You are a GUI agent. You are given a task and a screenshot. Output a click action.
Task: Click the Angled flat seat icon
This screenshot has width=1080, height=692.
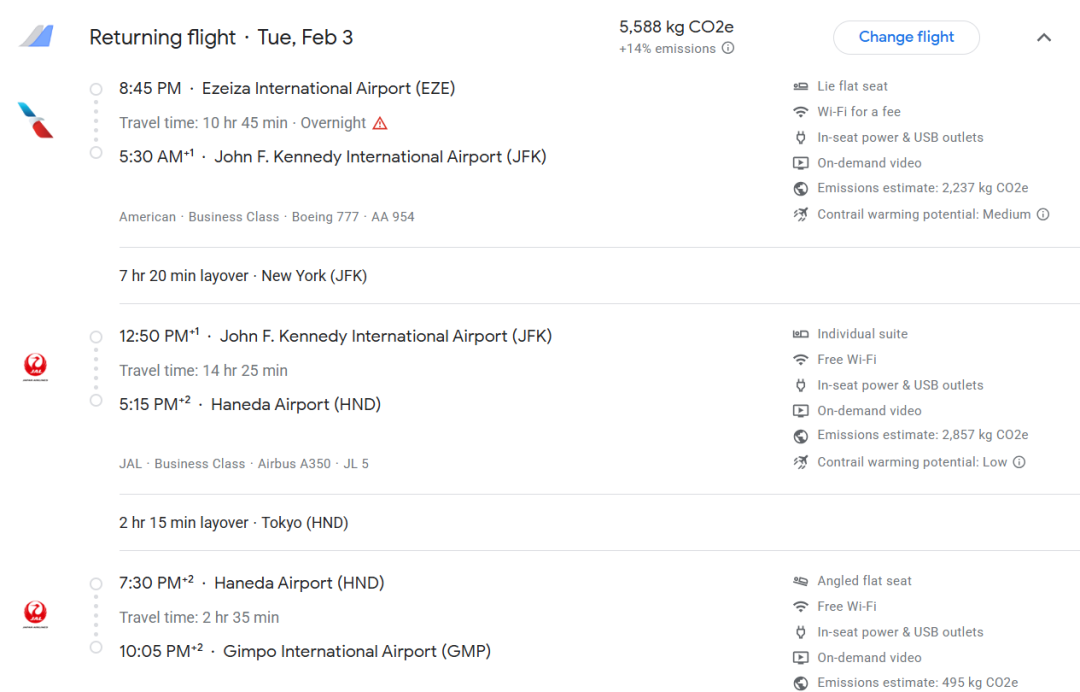coord(800,581)
